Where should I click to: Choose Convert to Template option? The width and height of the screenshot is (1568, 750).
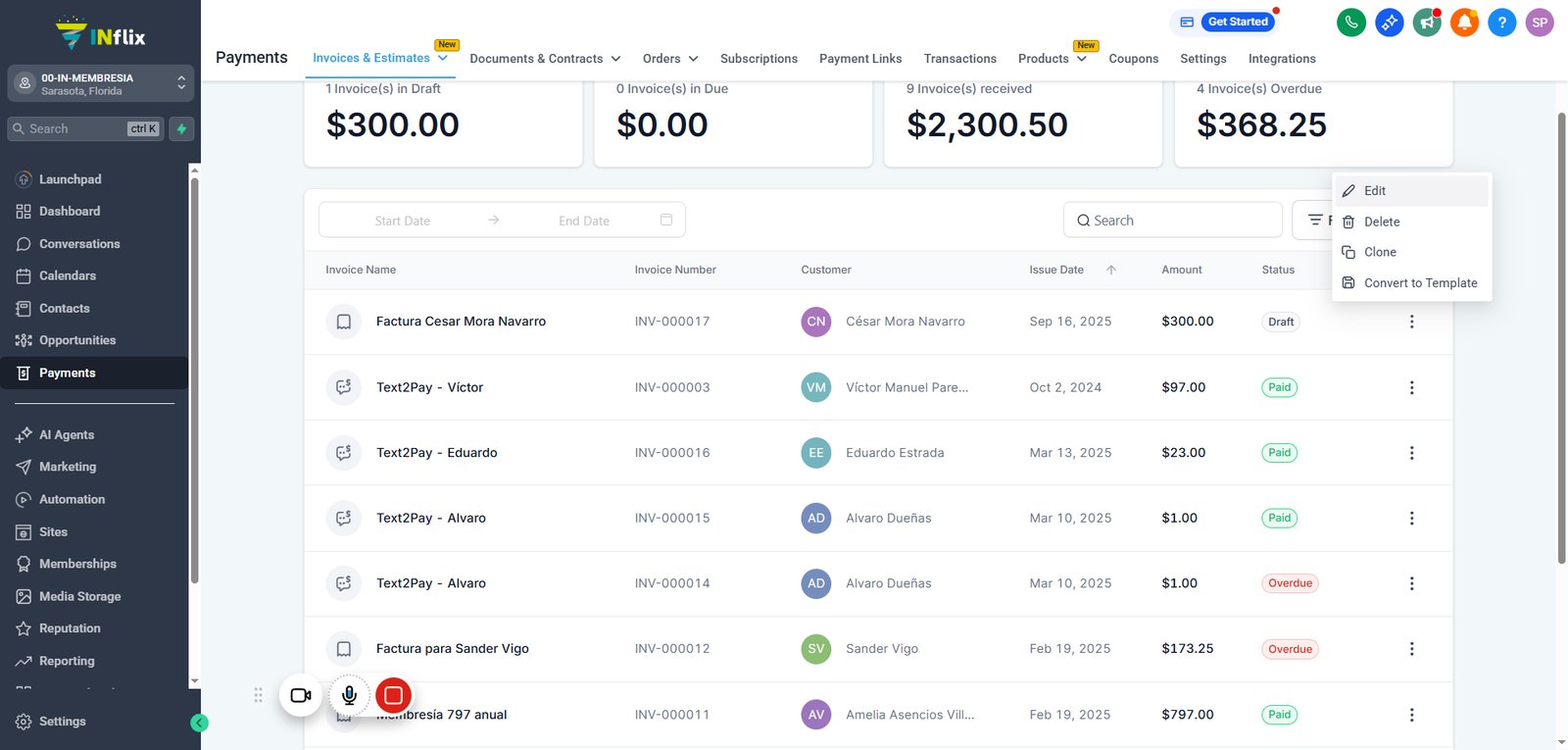[1412, 283]
